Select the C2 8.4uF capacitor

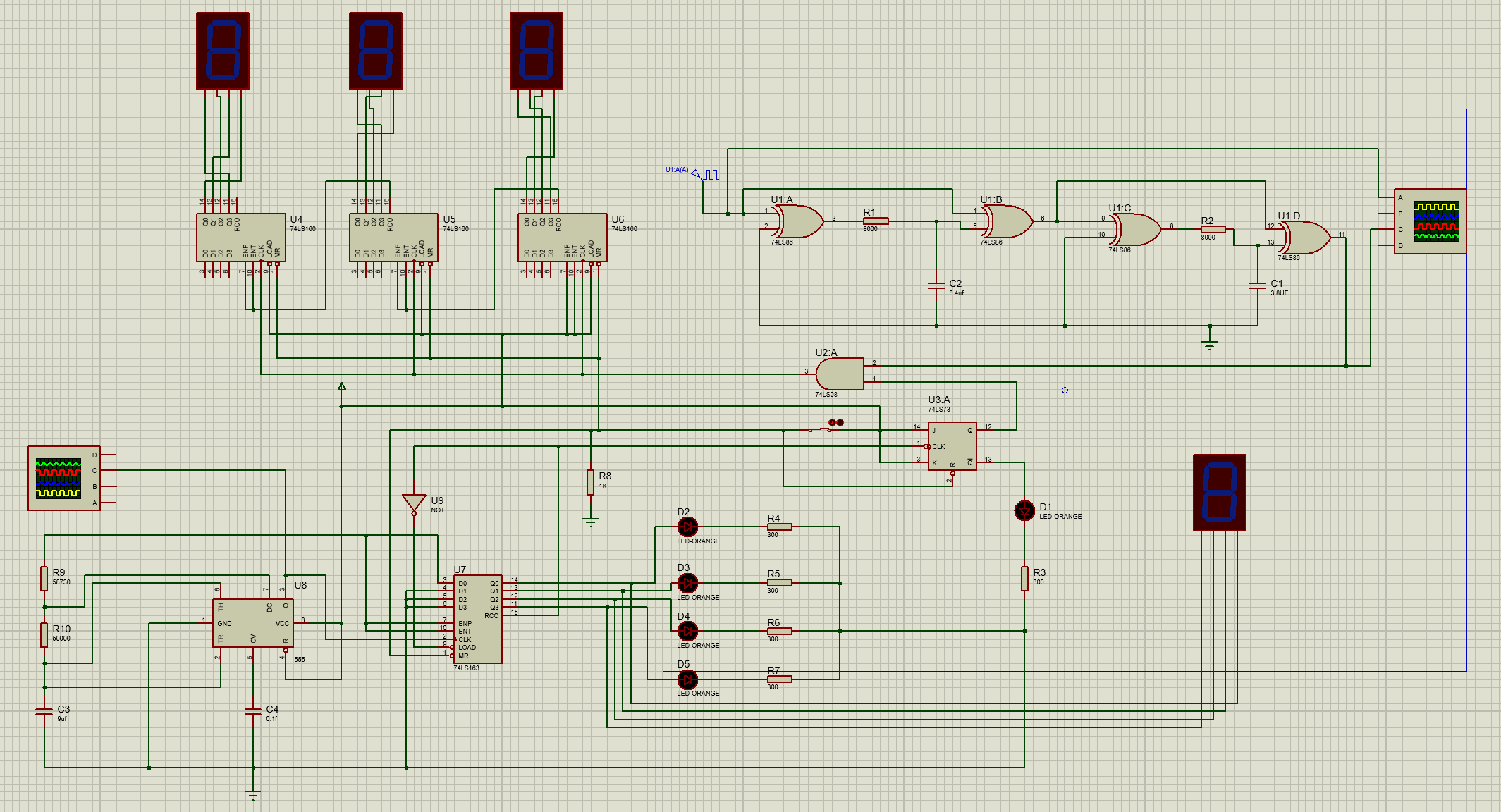coord(936,285)
